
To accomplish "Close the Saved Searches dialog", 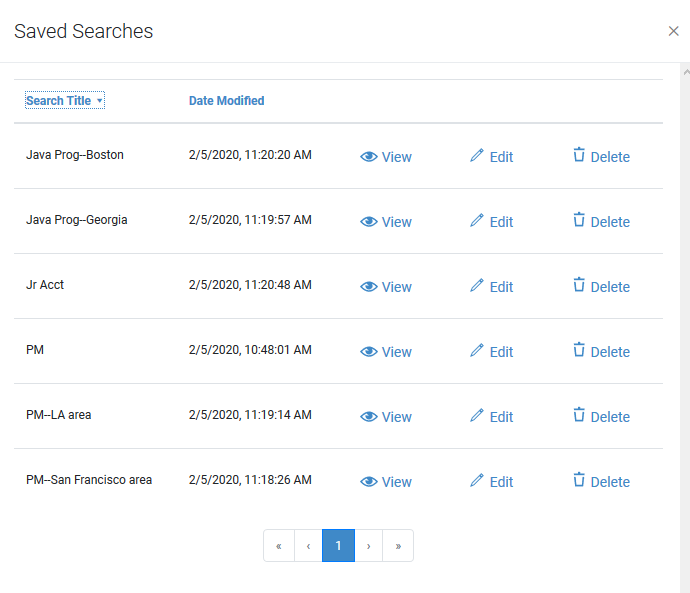I will tap(673, 31).
